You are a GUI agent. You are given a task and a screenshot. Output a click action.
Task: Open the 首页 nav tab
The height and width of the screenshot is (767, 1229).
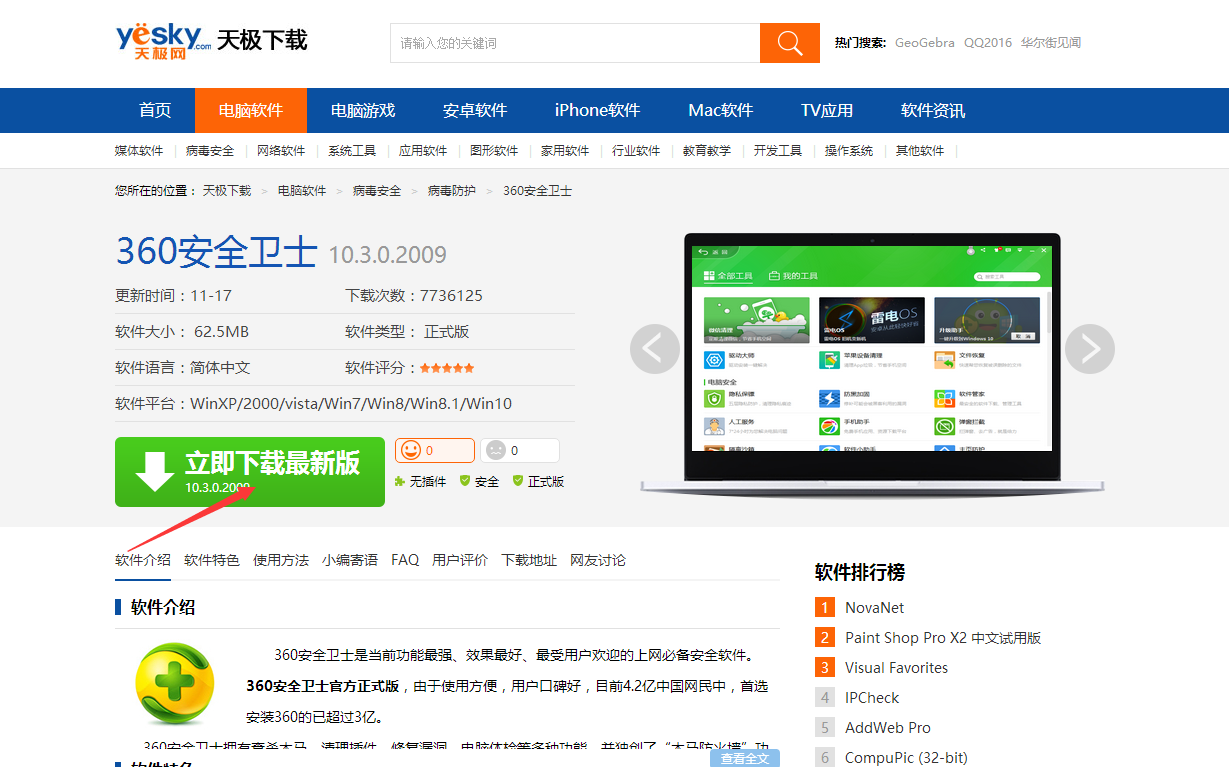[155, 110]
